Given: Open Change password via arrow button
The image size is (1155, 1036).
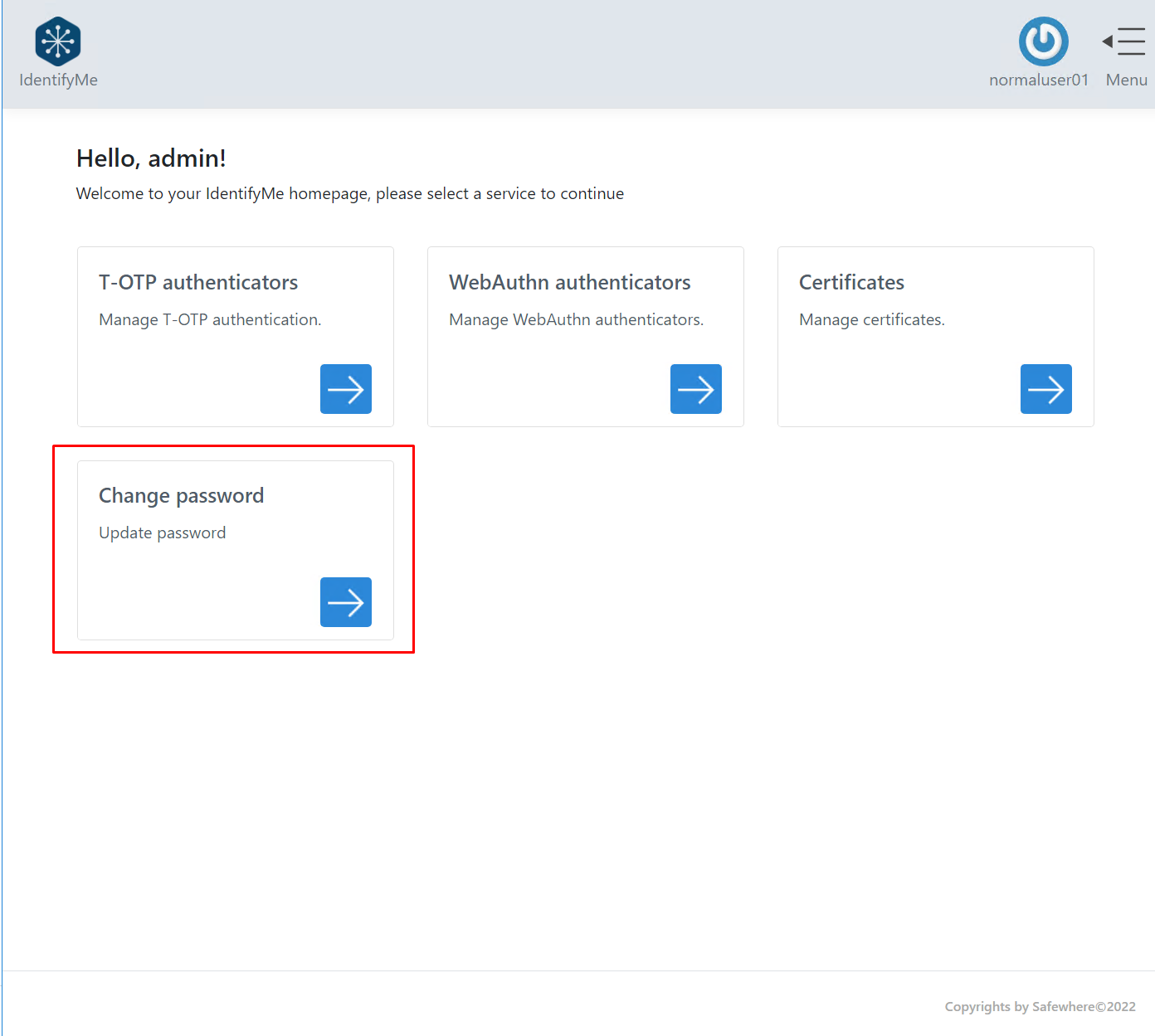Looking at the screenshot, I should tap(345, 602).
